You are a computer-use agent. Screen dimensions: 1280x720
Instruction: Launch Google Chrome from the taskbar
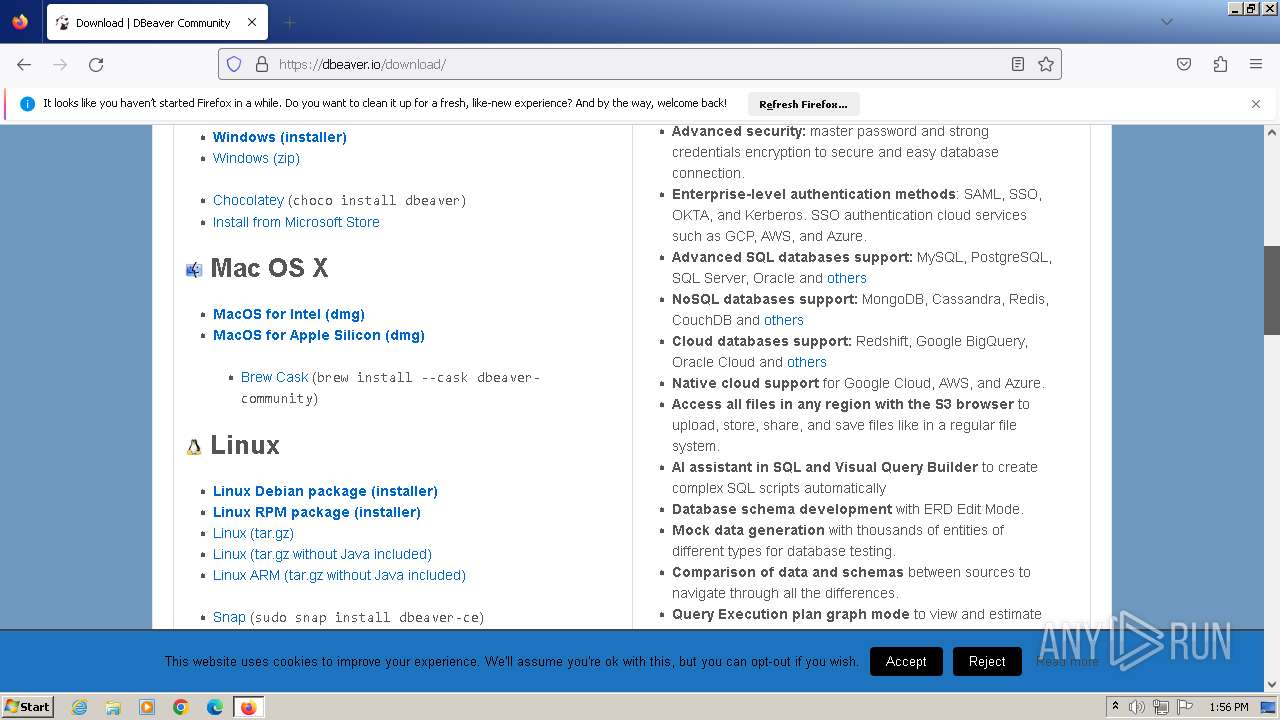(181, 707)
